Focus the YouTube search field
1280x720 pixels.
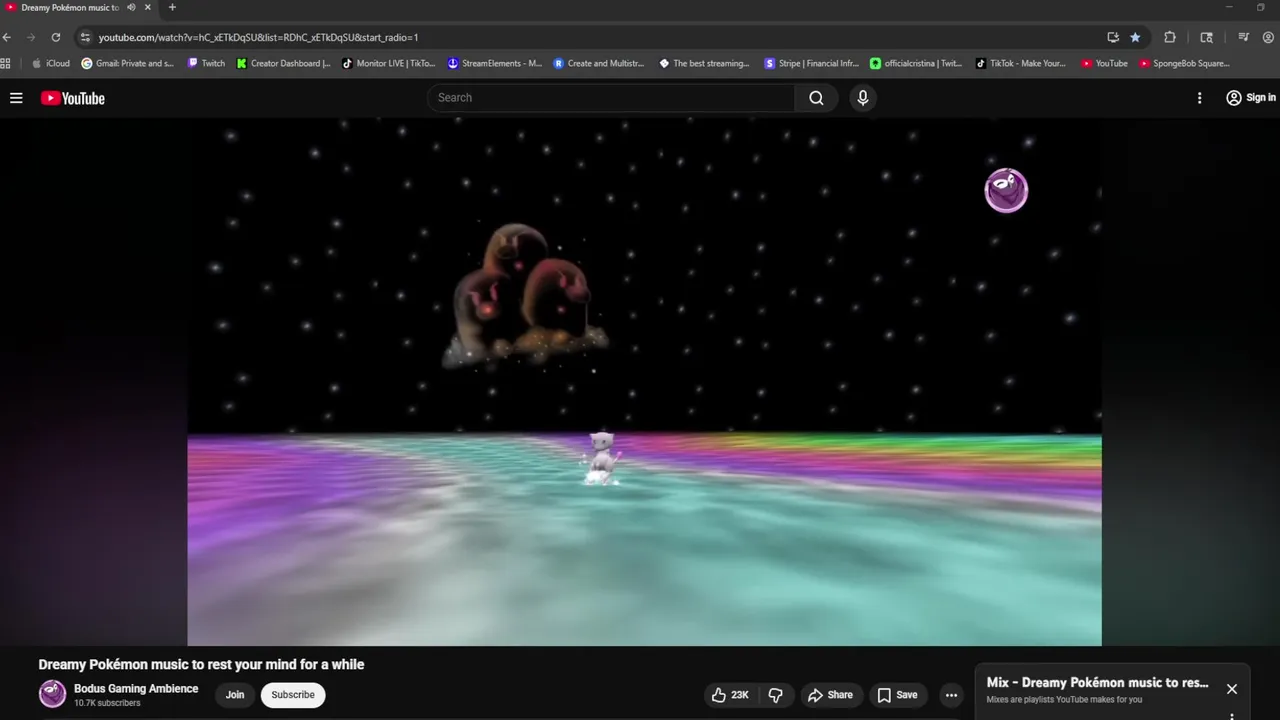point(611,98)
